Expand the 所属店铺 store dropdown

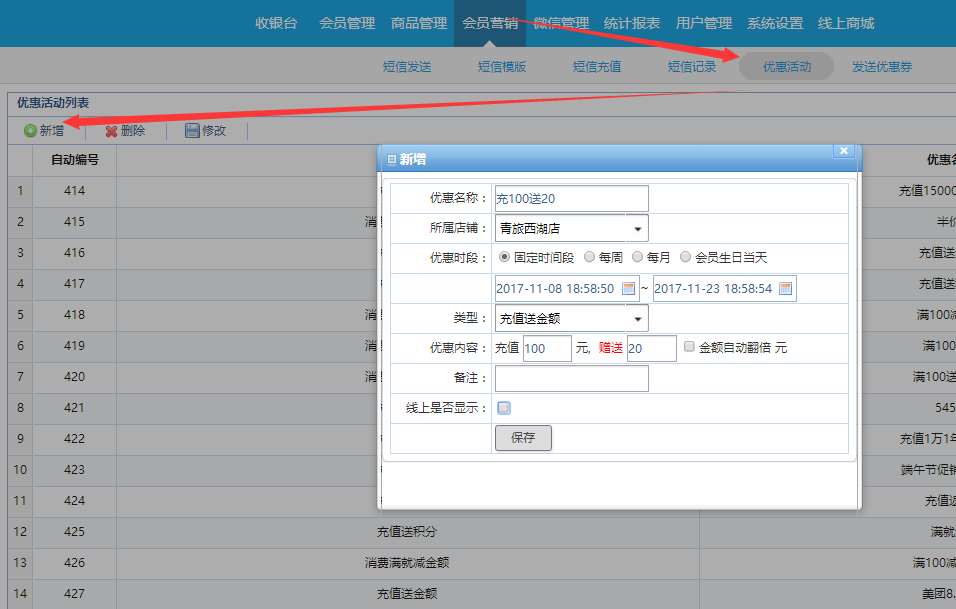(637, 229)
